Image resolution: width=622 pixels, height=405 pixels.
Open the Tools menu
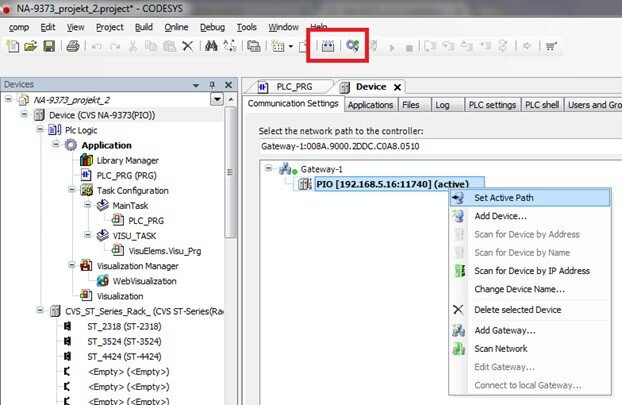click(x=247, y=27)
